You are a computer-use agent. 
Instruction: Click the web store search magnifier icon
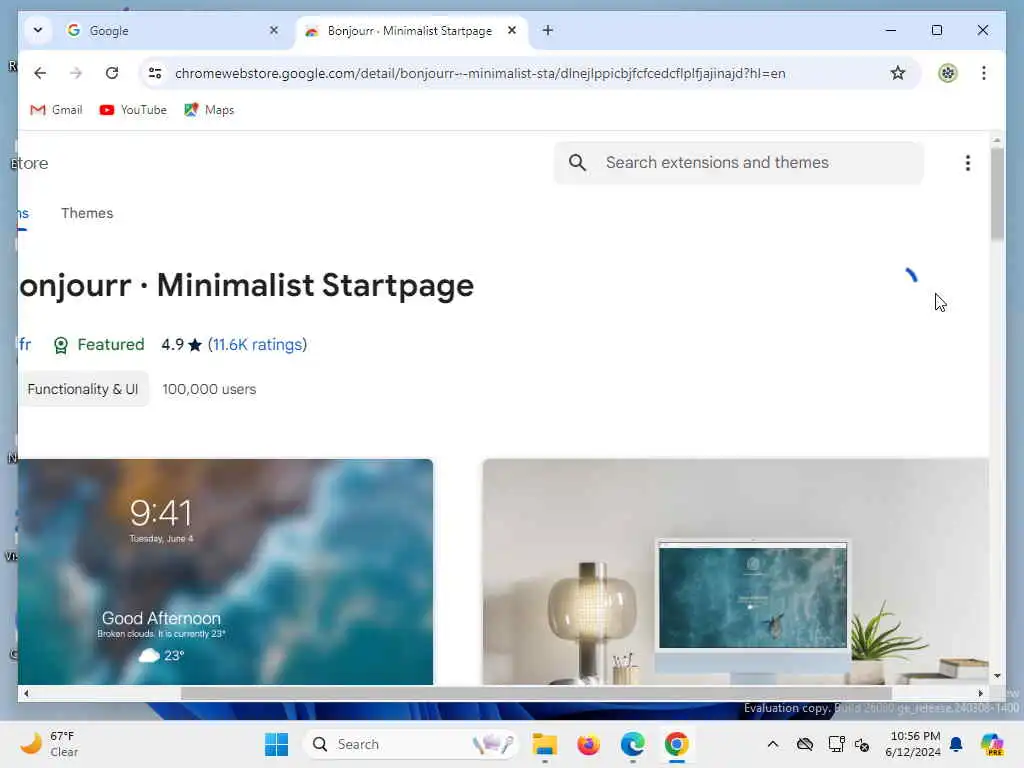click(577, 163)
